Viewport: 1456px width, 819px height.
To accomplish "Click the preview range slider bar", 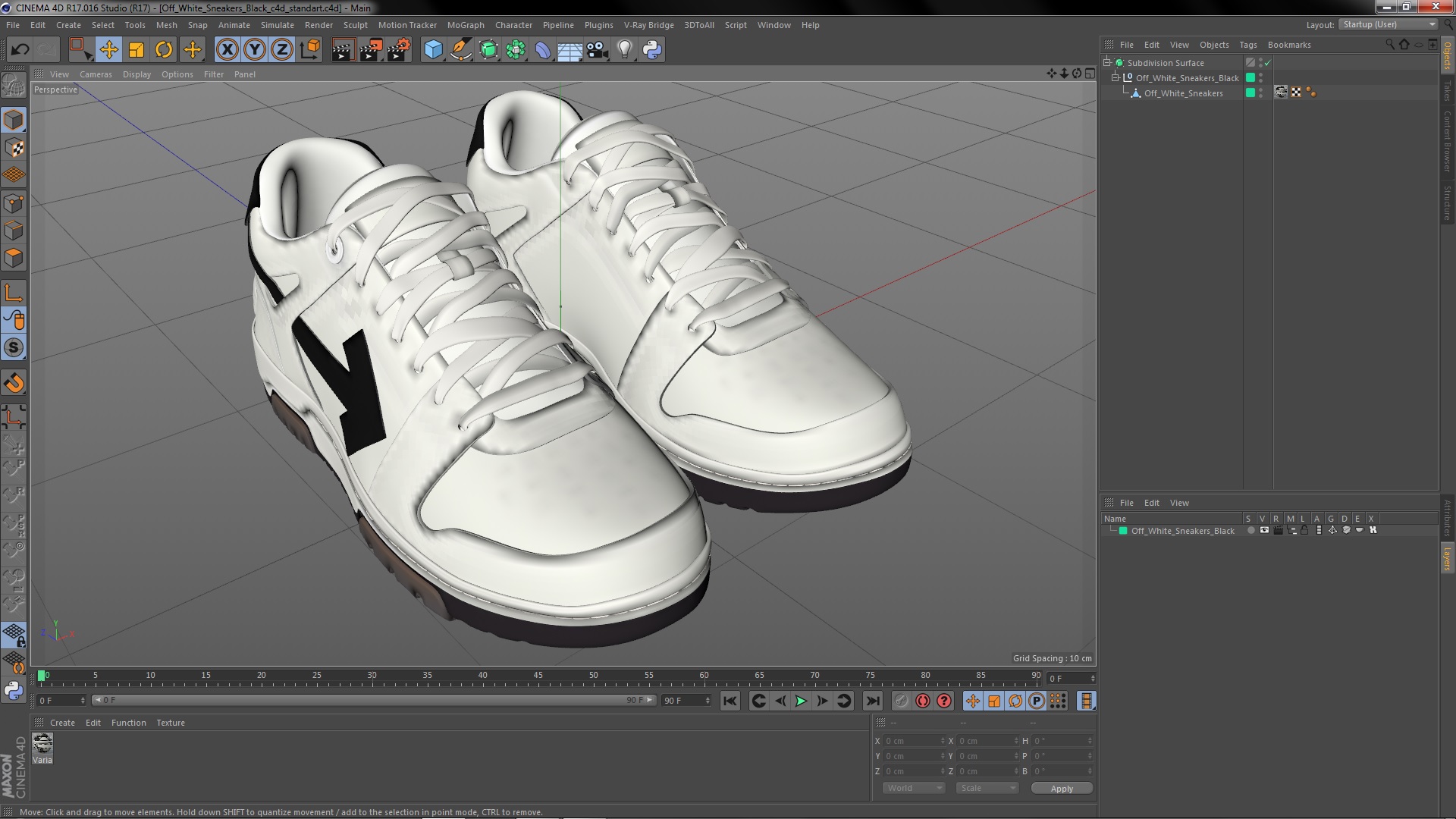I will pos(373,700).
